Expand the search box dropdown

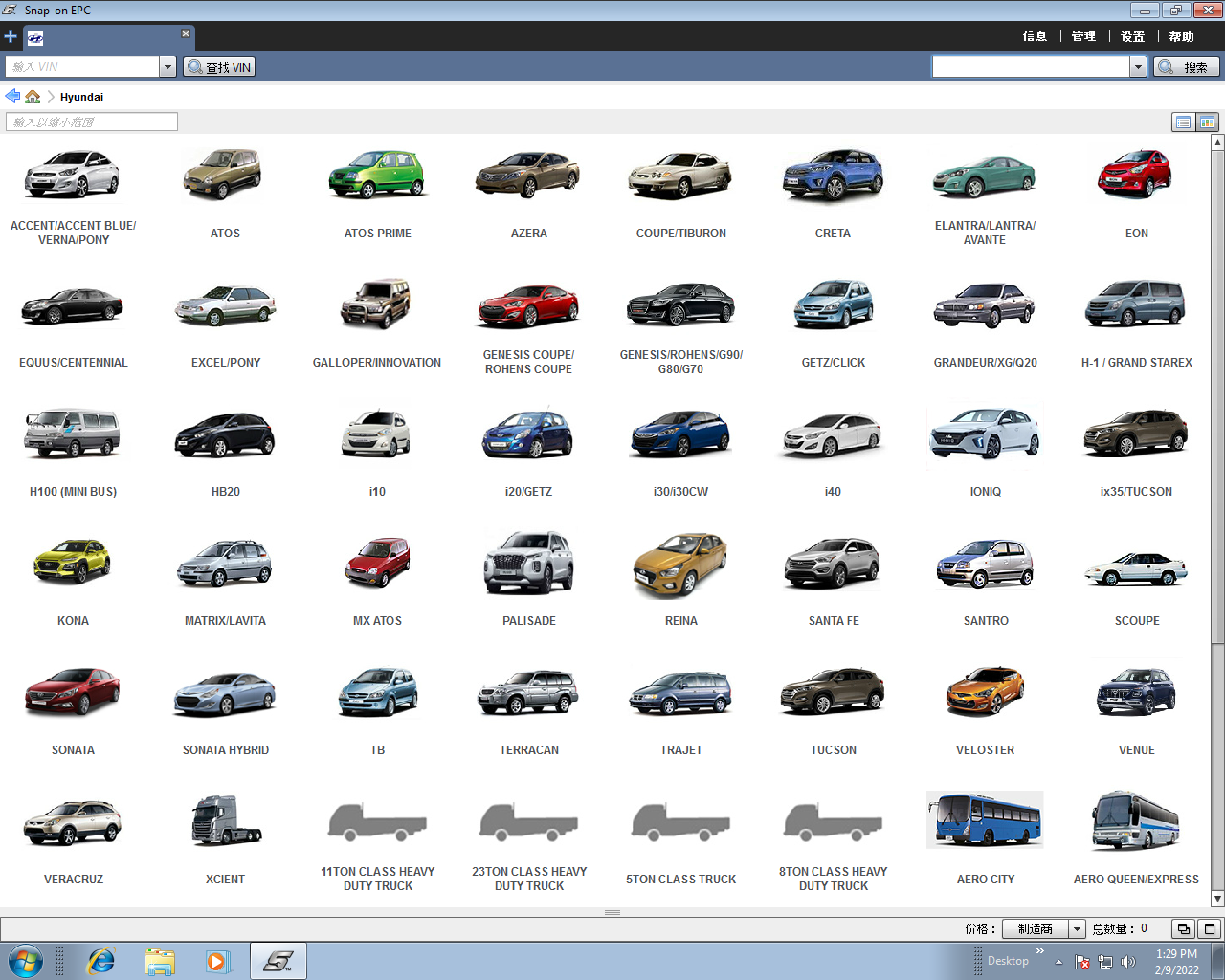(x=1138, y=67)
